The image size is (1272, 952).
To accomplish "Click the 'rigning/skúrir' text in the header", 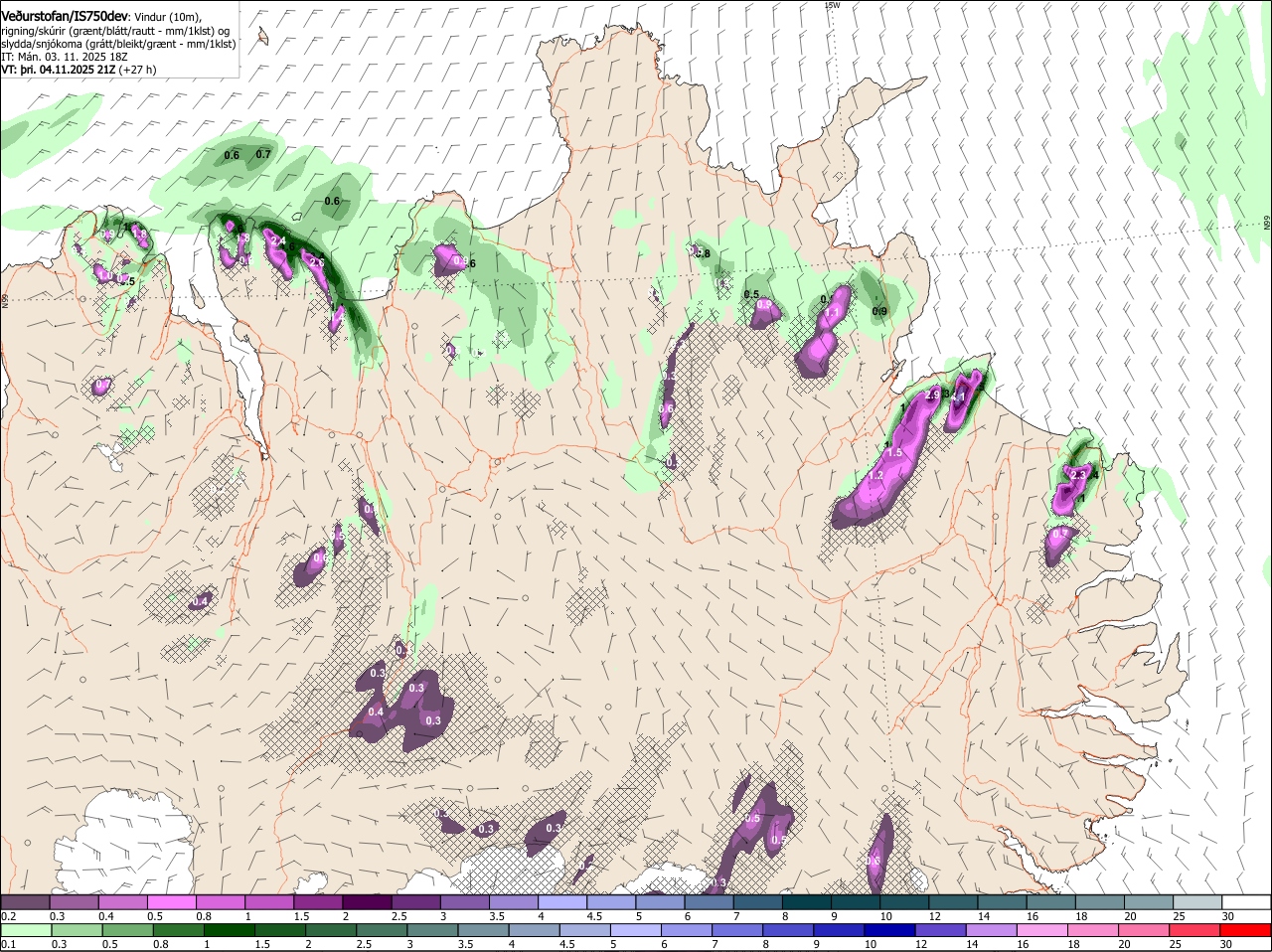I will tap(35, 32).
